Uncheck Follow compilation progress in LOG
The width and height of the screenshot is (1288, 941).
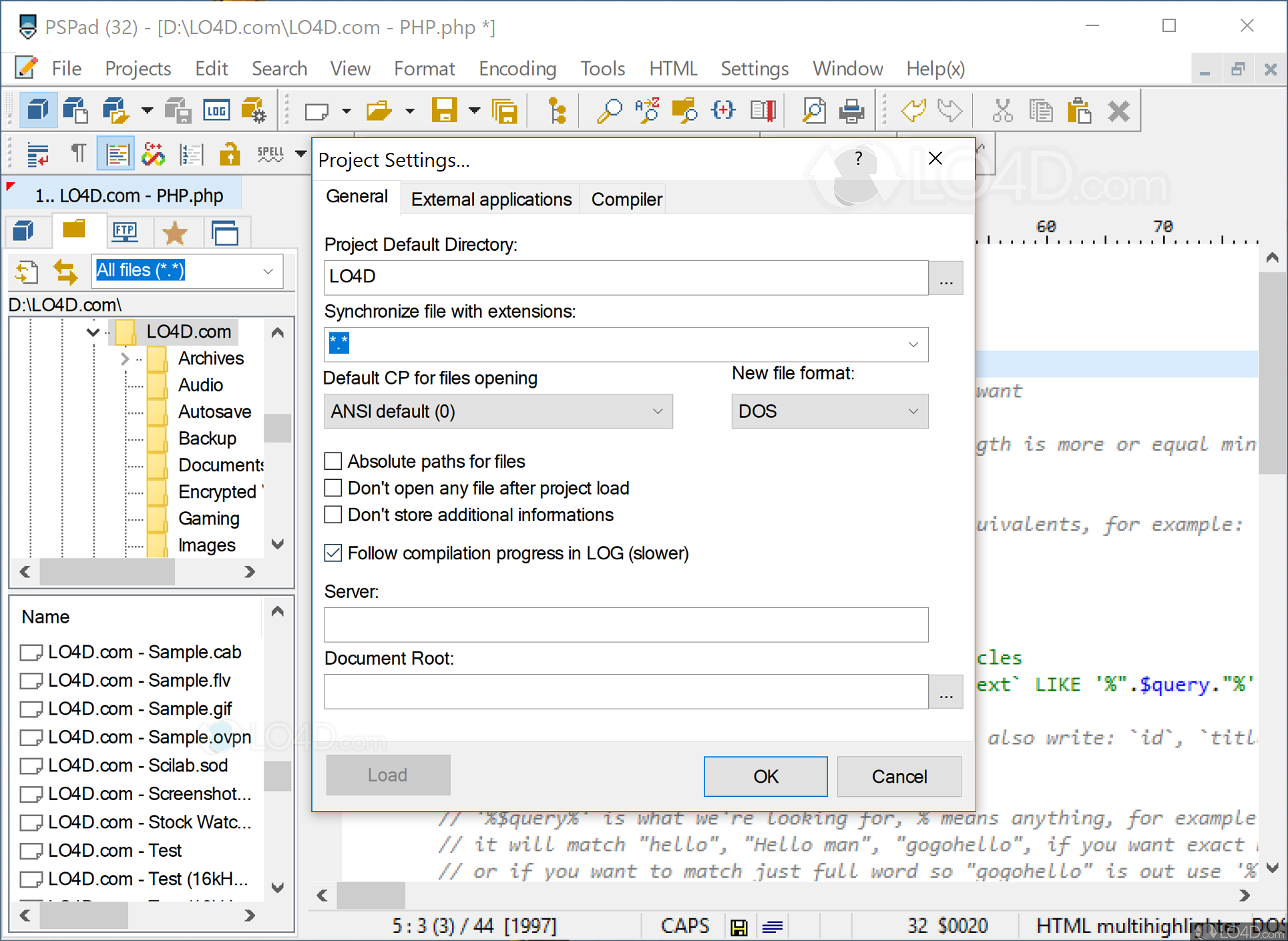333,553
